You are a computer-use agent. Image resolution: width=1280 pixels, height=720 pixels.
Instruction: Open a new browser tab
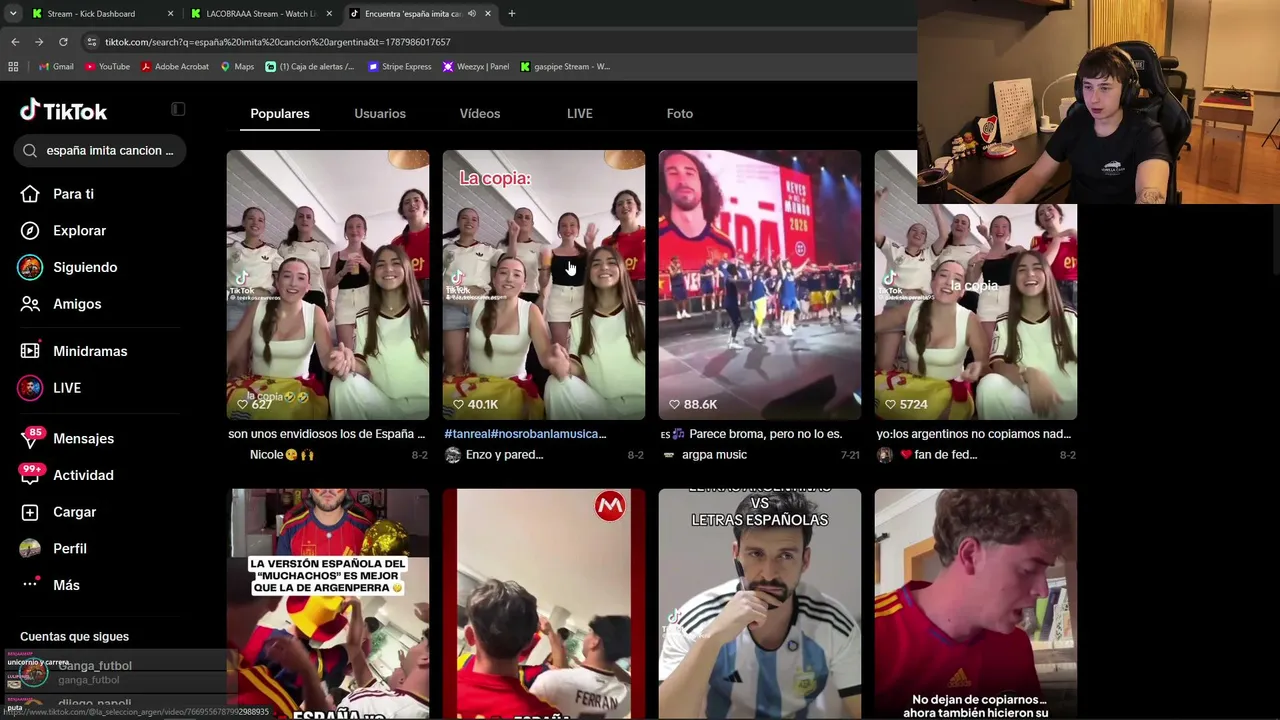(x=512, y=14)
